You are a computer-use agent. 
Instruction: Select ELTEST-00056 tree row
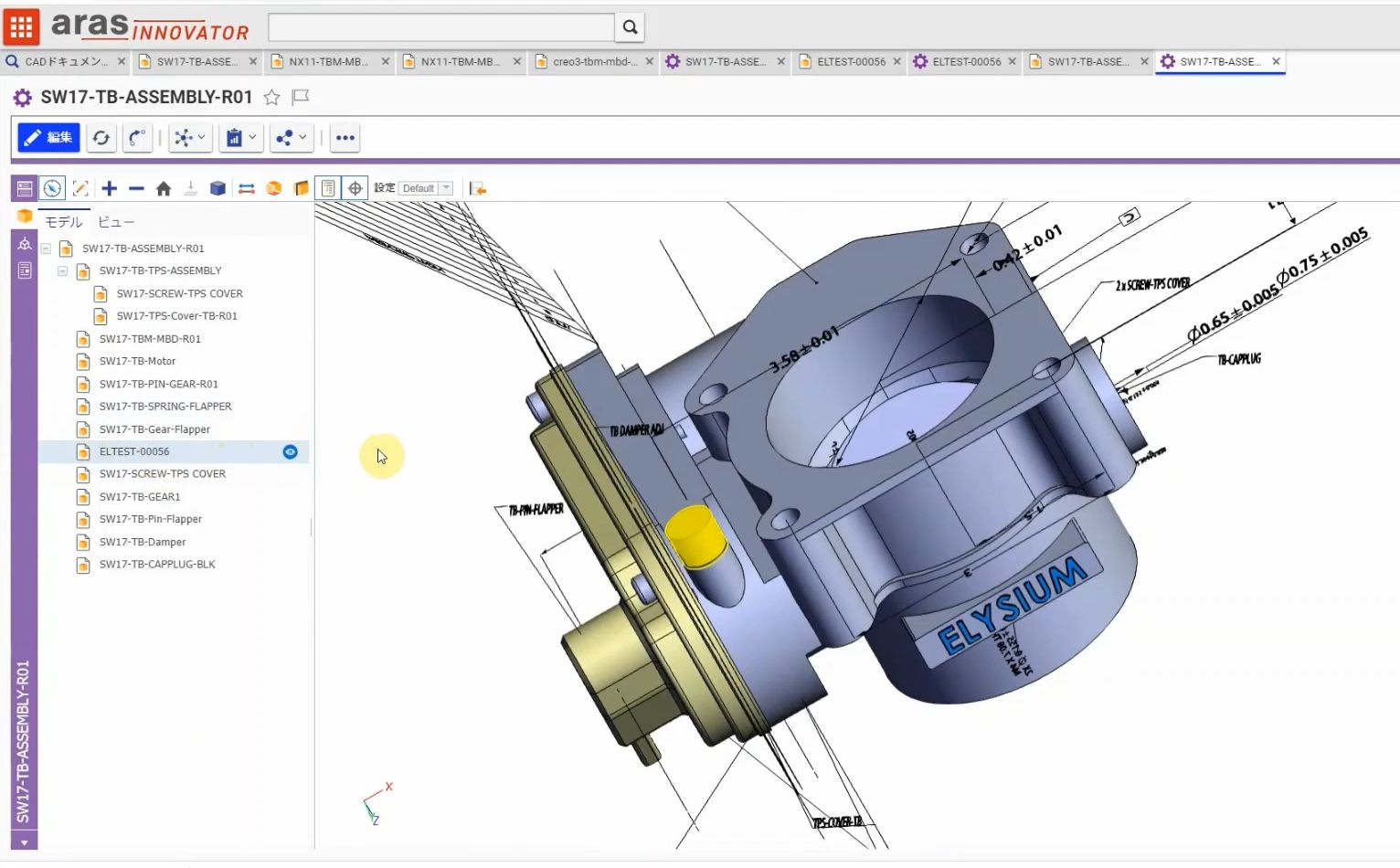tap(174, 451)
